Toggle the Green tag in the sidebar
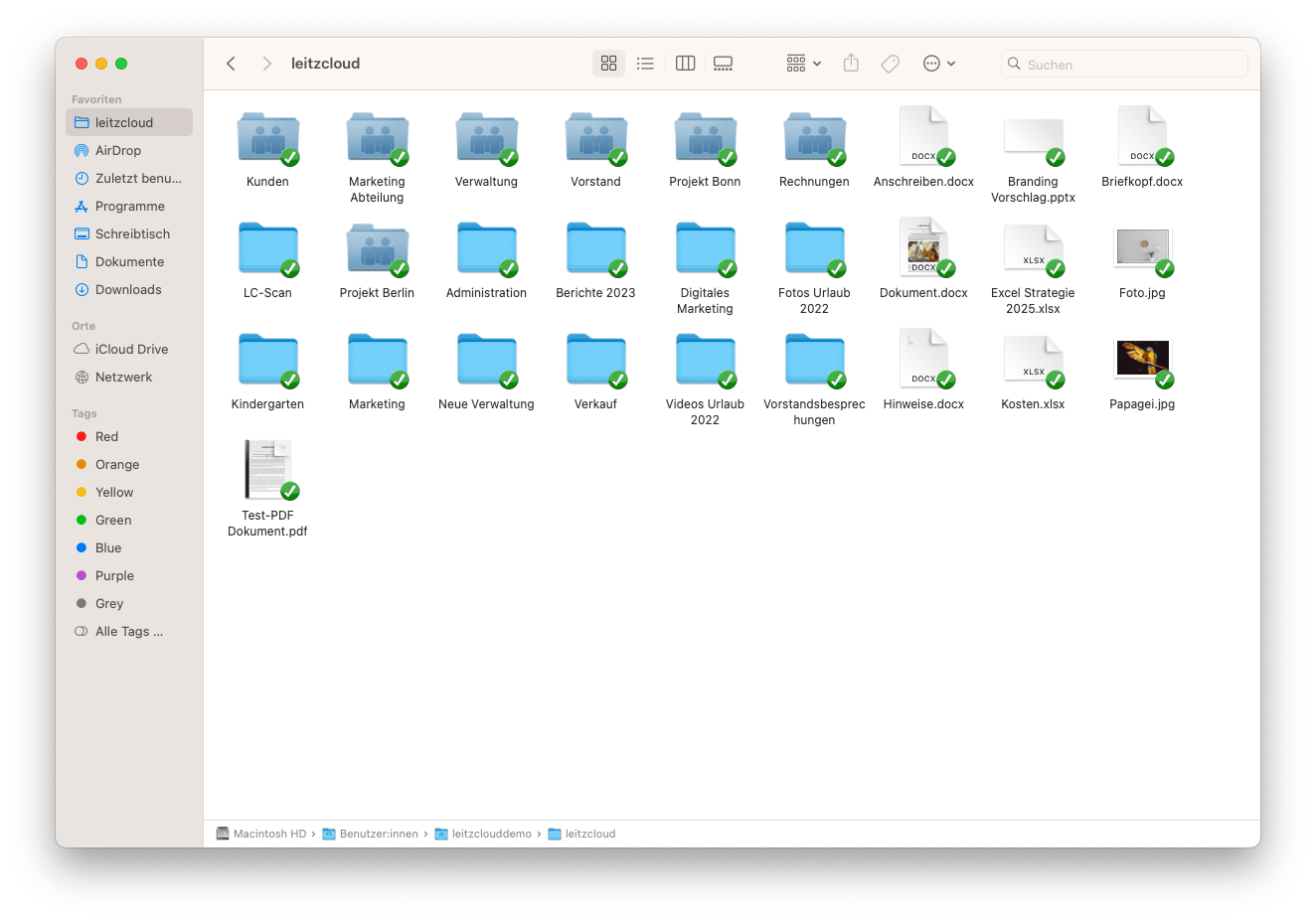Screen dimensions: 1316x921 click(112, 520)
